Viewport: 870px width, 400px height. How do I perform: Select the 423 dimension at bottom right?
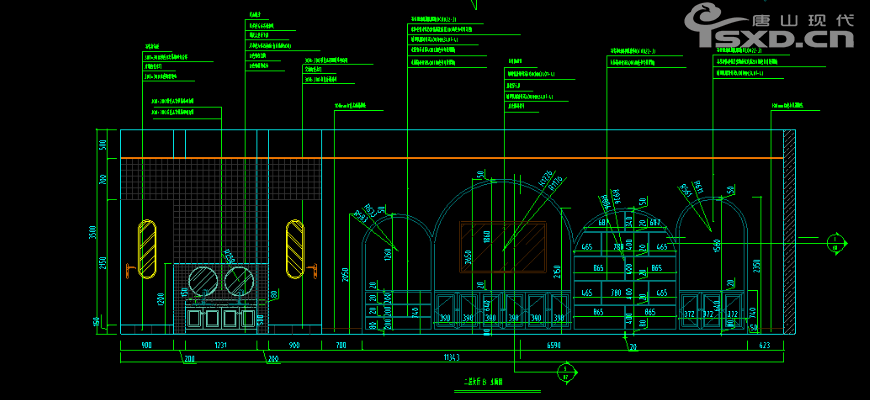tap(764, 345)
